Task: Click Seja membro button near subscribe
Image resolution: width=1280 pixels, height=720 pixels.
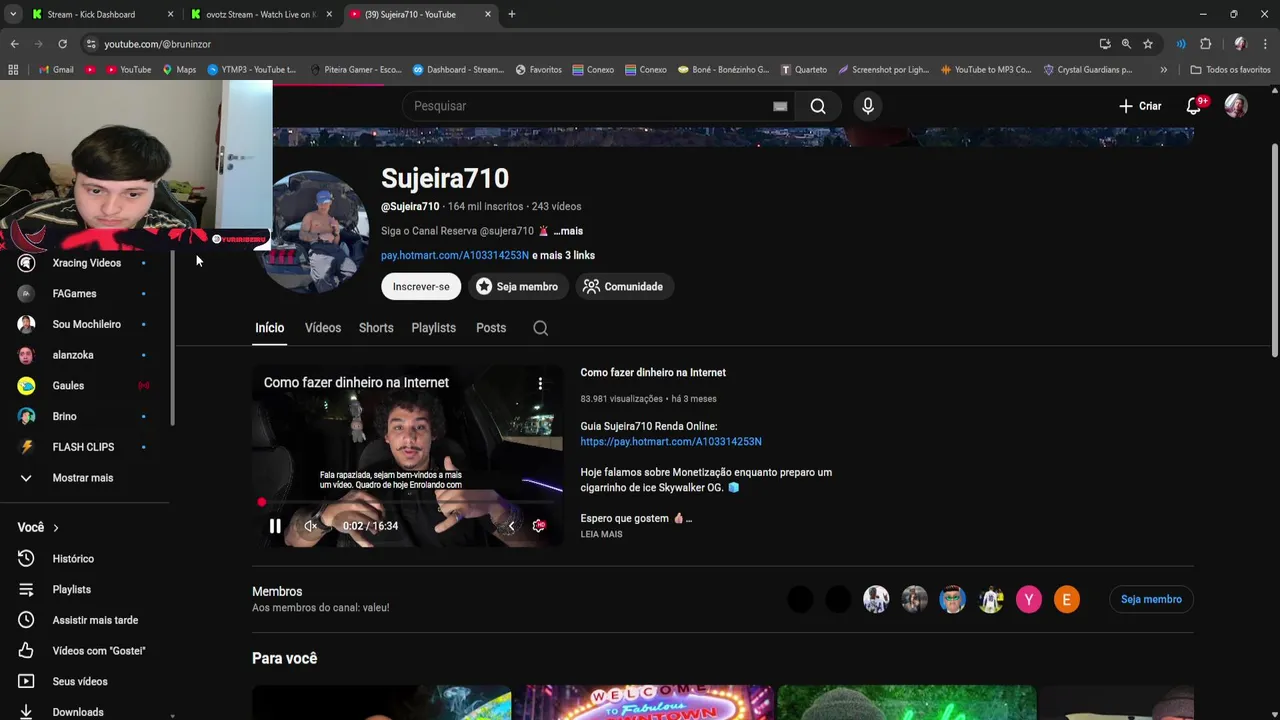Action: coord(517,287)
